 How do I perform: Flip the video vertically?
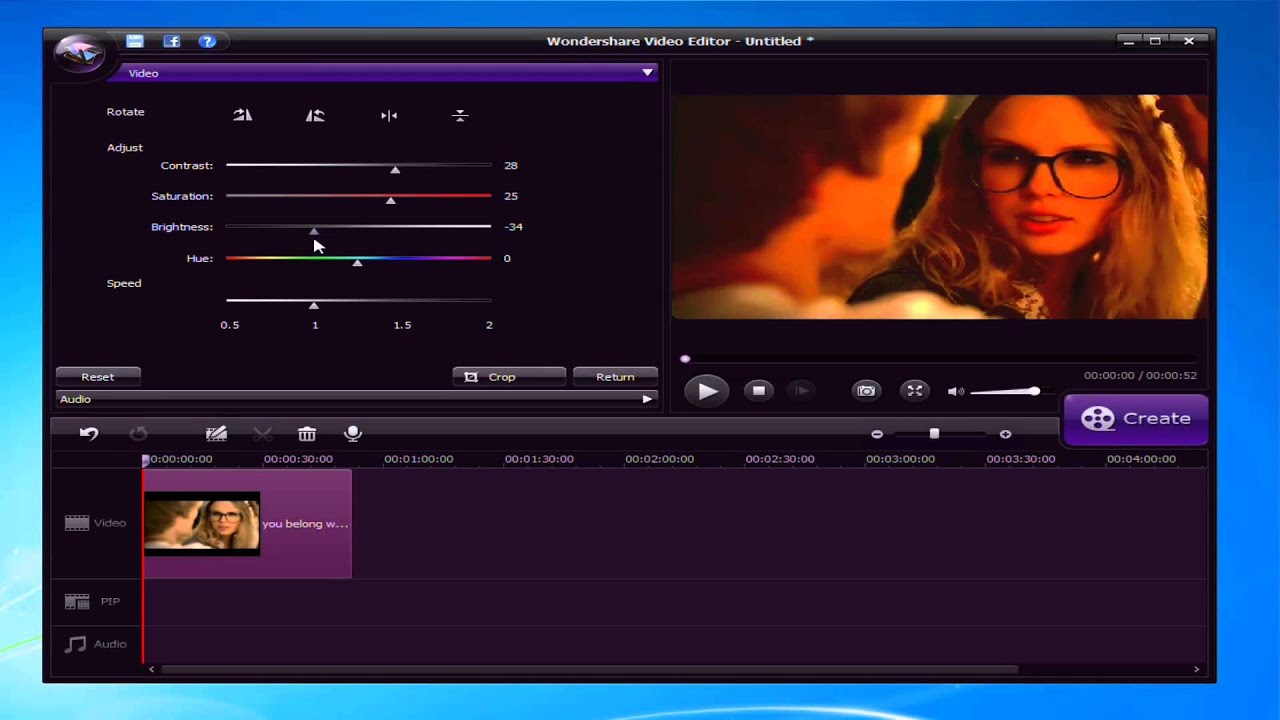460,115
